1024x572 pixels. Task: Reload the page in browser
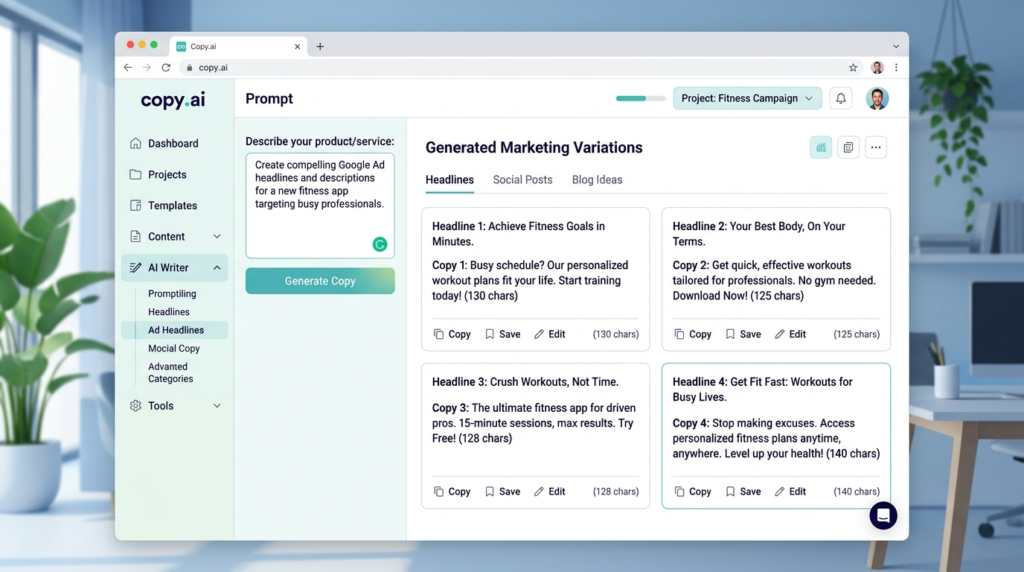coord(166,67)
